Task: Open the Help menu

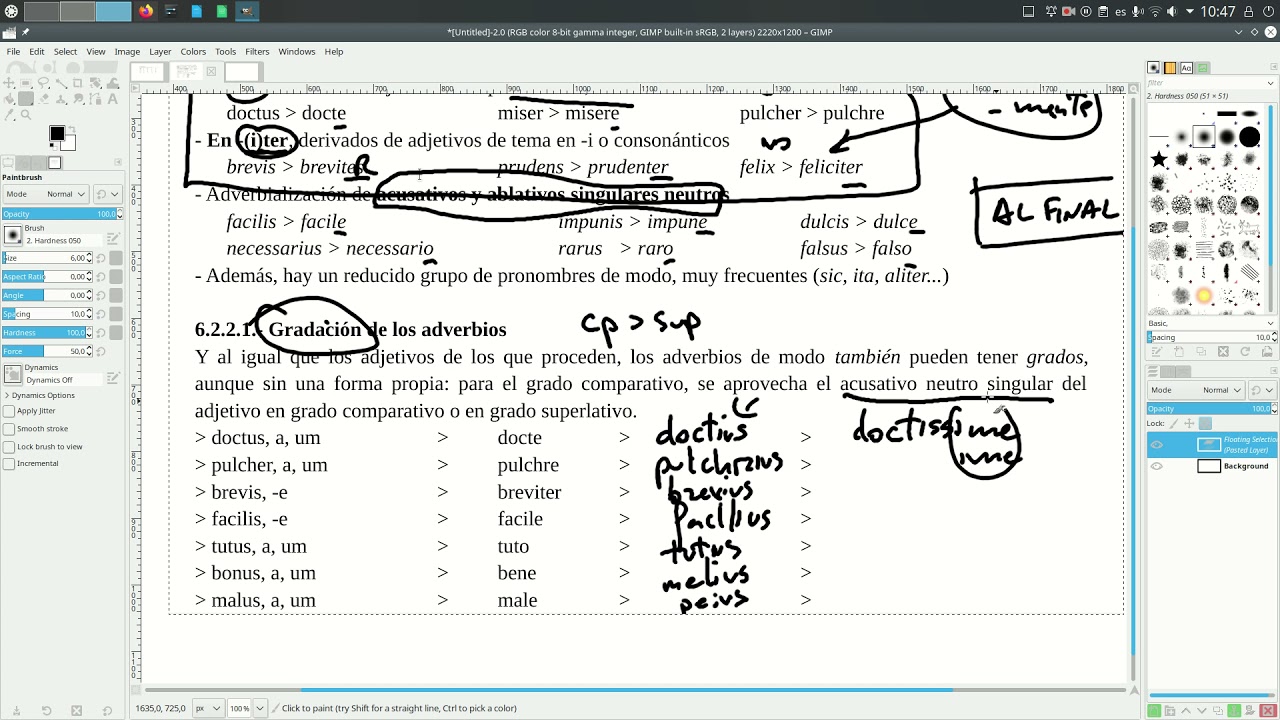Action: [x=334, y=52]
